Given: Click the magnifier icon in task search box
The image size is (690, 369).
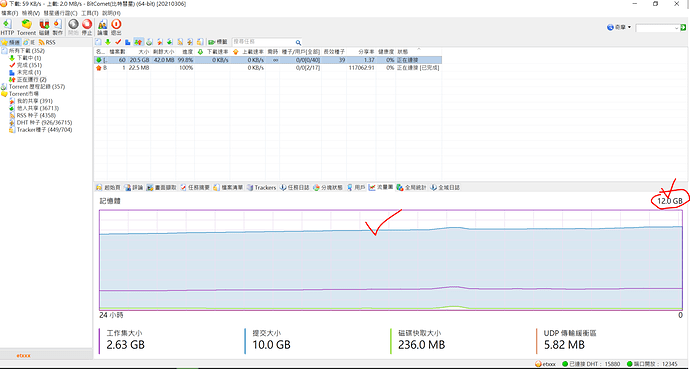Looking at the screenshot, I should click(x=298, y=42).
